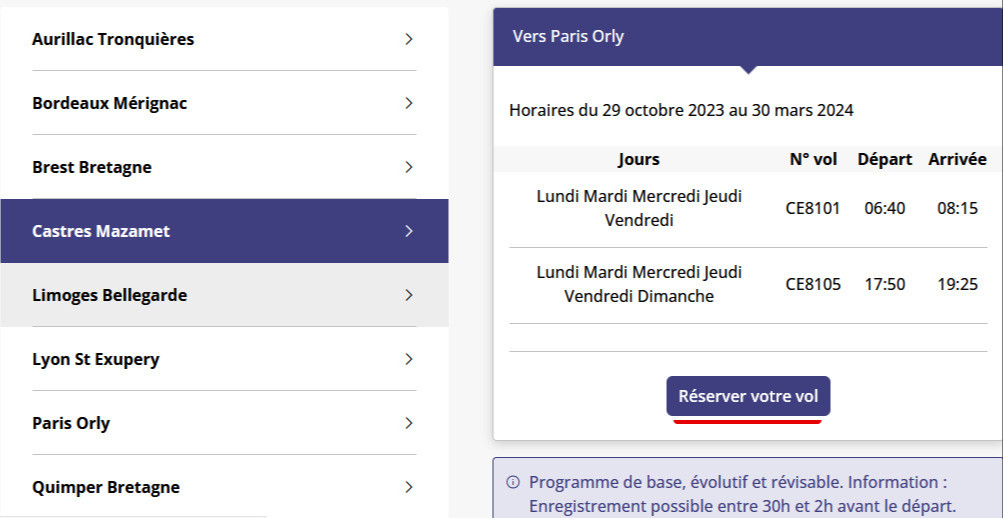1003x518 pixels.
Task: Click the info icon in the notice box
Action: point(513,482)
